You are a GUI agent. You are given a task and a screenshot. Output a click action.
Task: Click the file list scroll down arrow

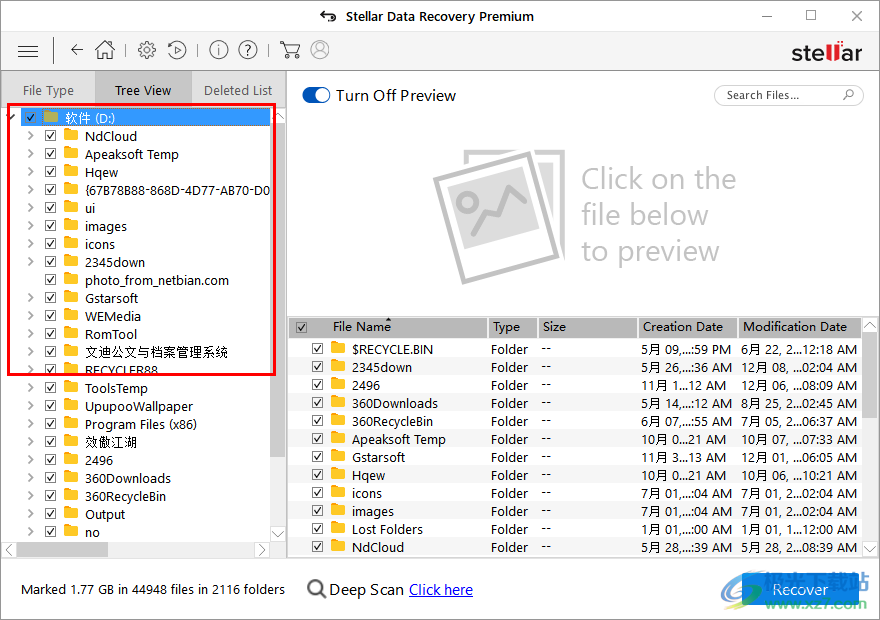pos(869,548)
